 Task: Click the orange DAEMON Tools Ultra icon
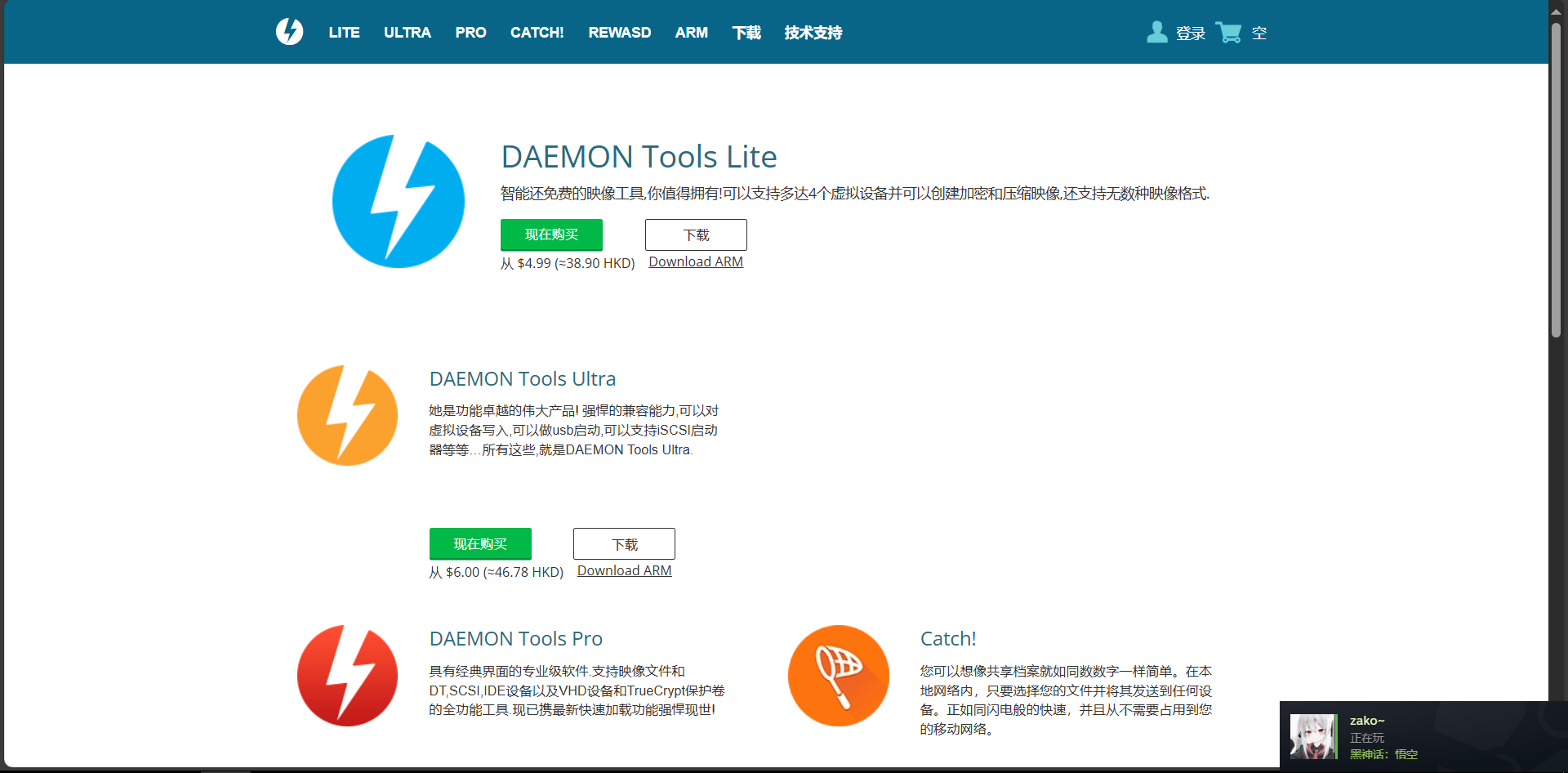click(347, 415)
